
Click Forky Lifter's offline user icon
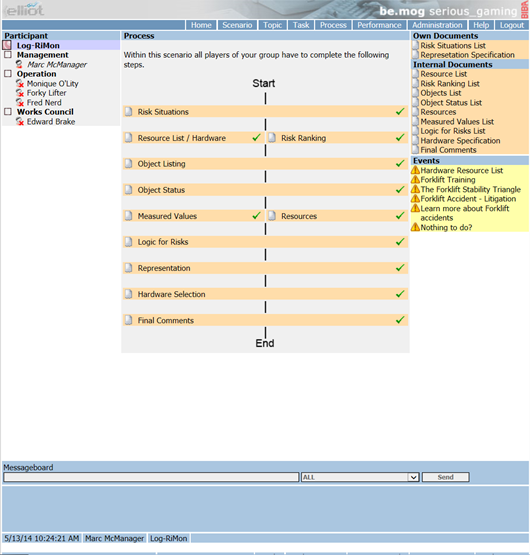(x=20, y=93)
